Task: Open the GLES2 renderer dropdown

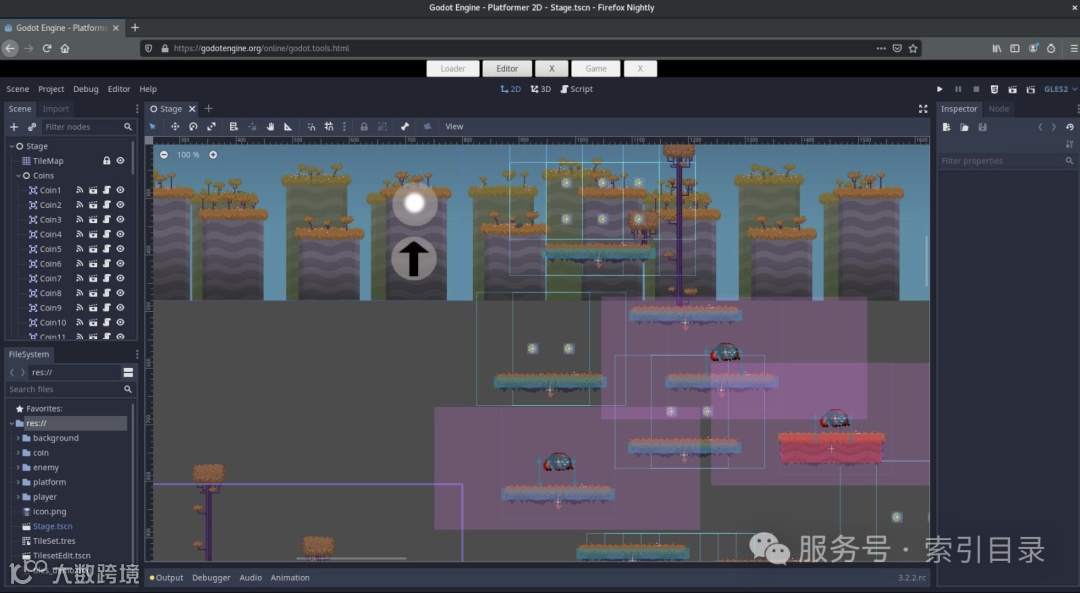Action: (x=1060, y=89)
